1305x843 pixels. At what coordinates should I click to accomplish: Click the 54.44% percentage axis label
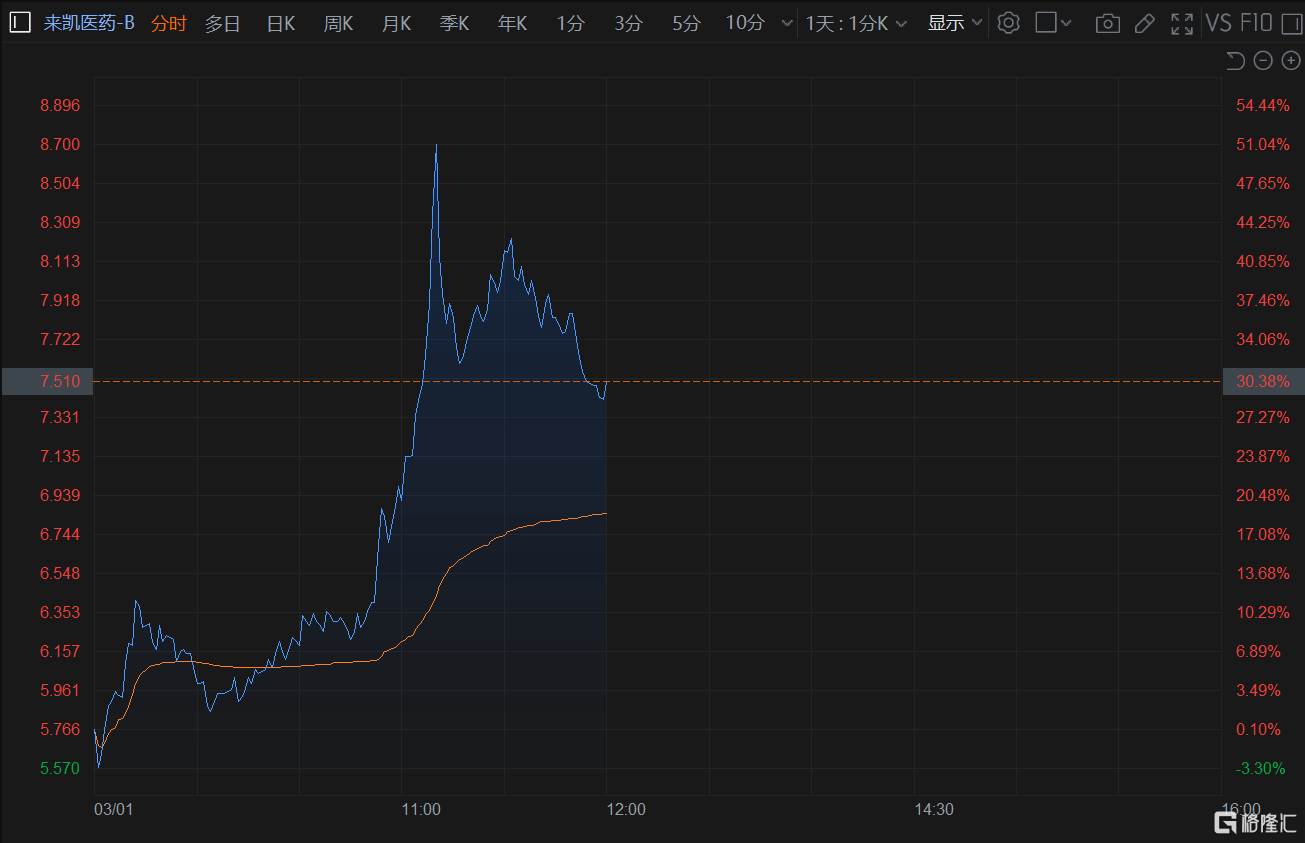tap(1263, 105)
